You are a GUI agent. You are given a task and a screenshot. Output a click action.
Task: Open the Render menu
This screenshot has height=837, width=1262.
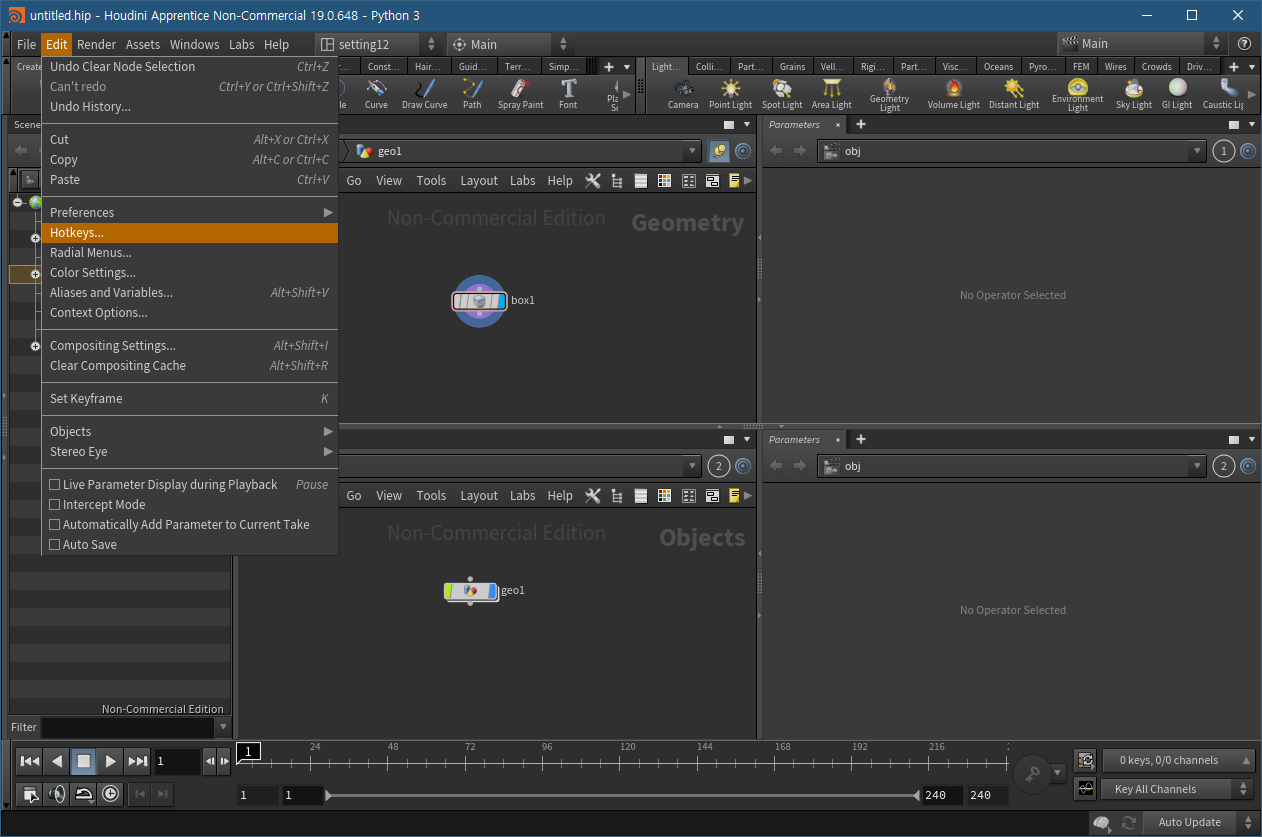tap(96, 44)
